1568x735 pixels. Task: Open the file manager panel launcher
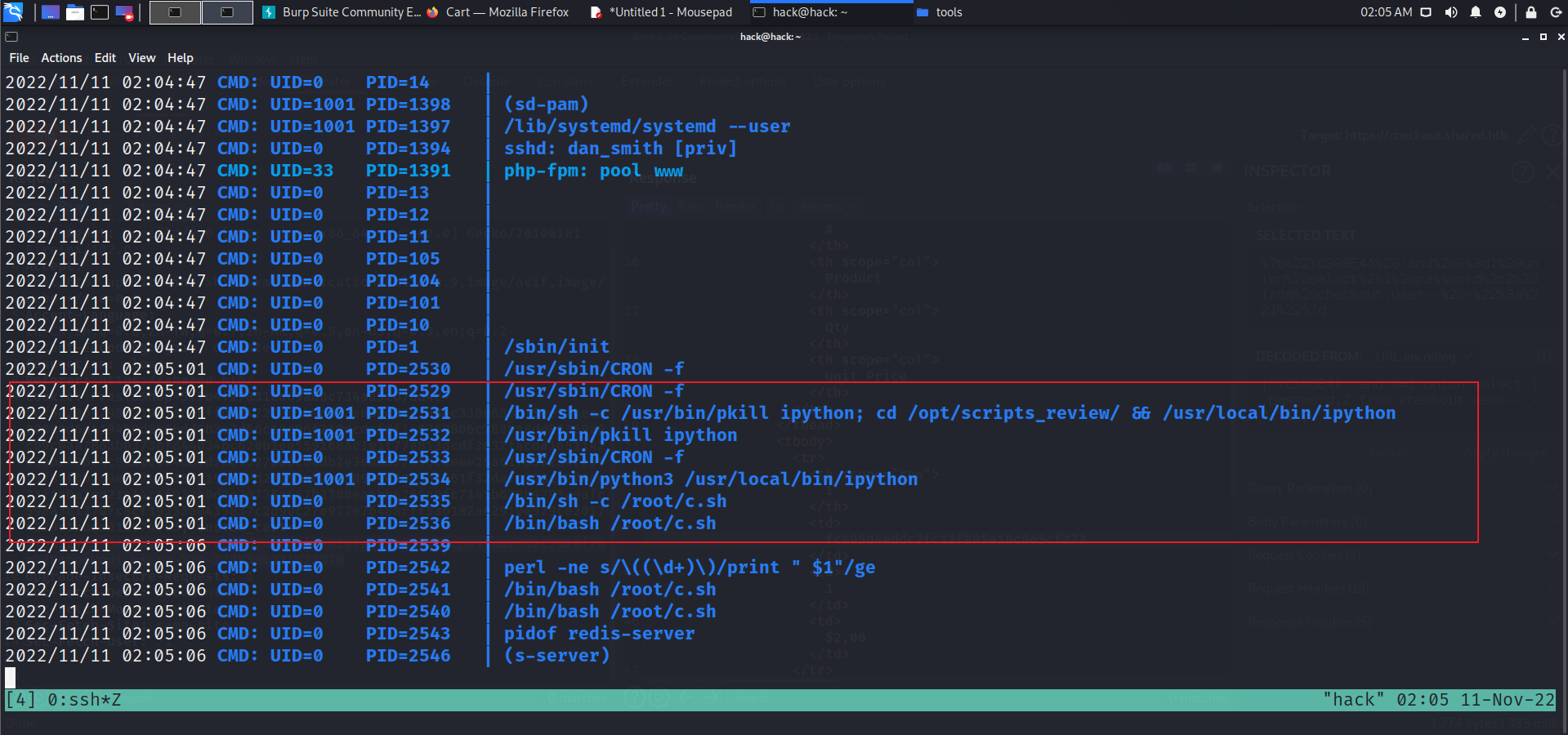75,12
